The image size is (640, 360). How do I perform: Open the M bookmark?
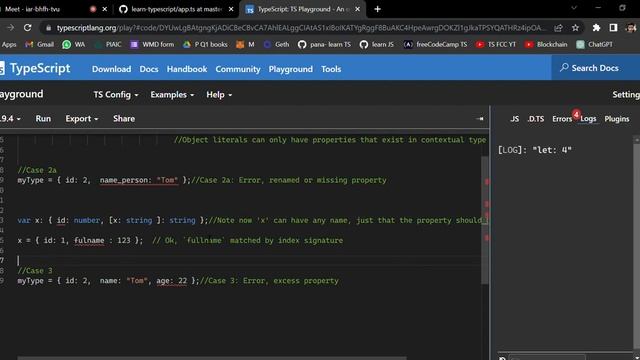(x=245, y=44)
